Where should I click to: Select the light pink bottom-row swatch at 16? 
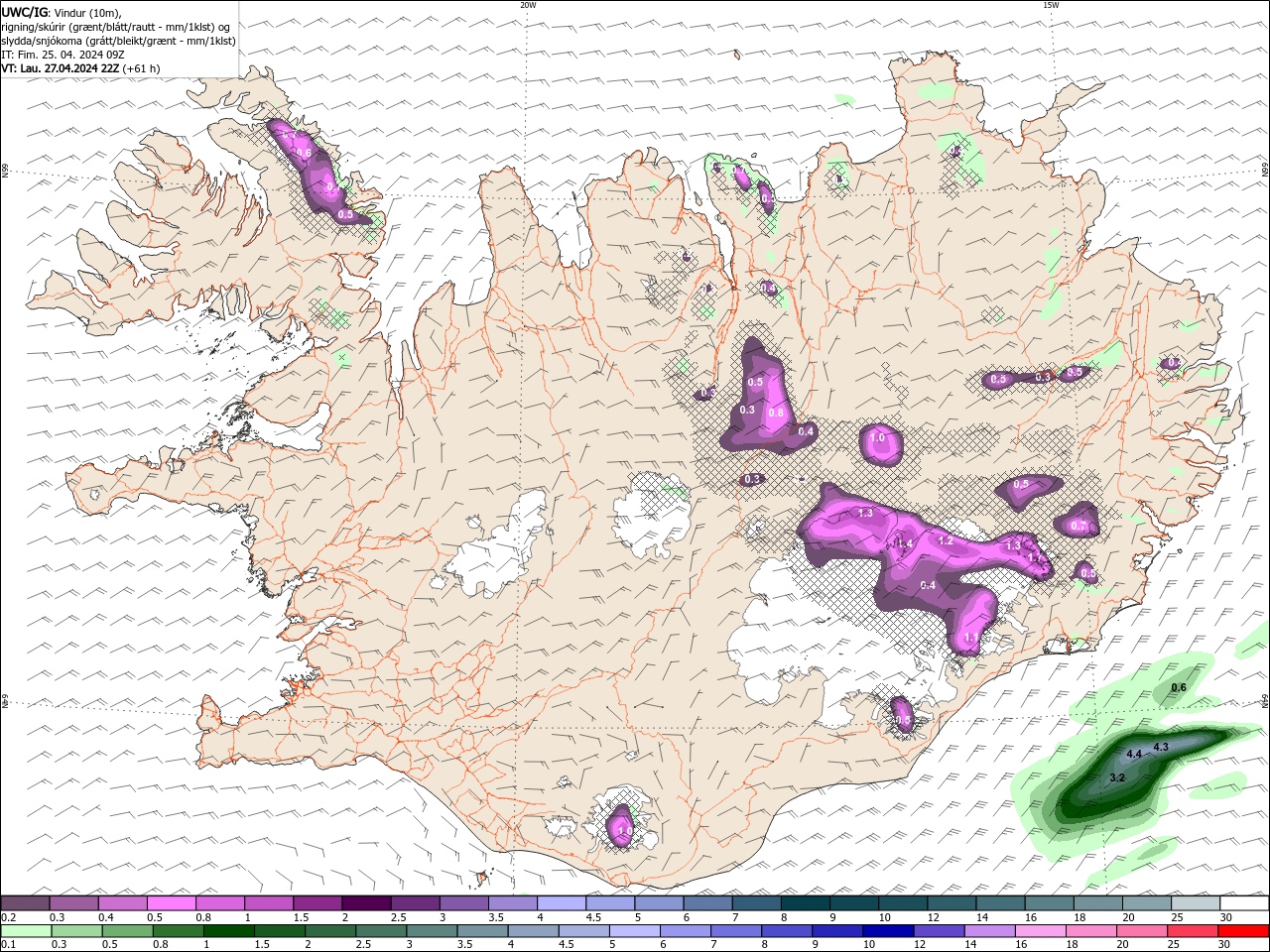pos(1042,931)
